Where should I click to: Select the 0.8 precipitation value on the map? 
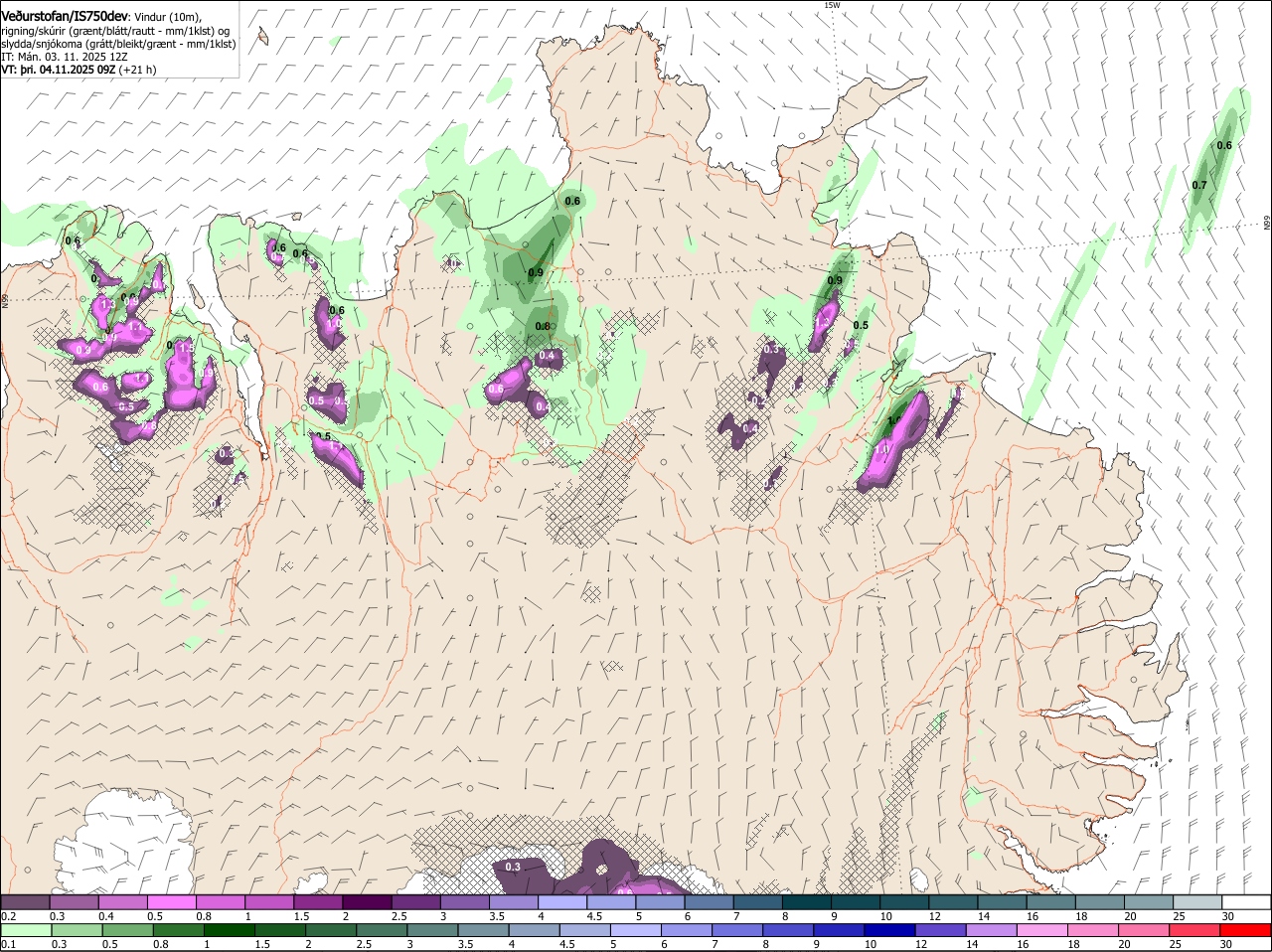(543, 326)
